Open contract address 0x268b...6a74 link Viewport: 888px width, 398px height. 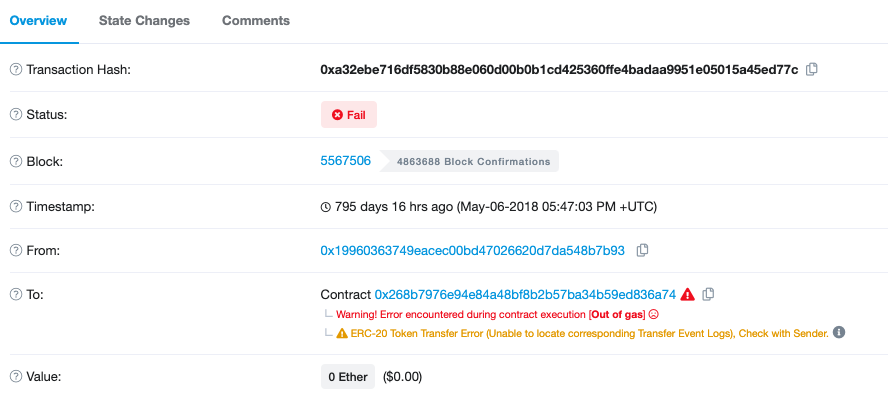pos(526,294)
